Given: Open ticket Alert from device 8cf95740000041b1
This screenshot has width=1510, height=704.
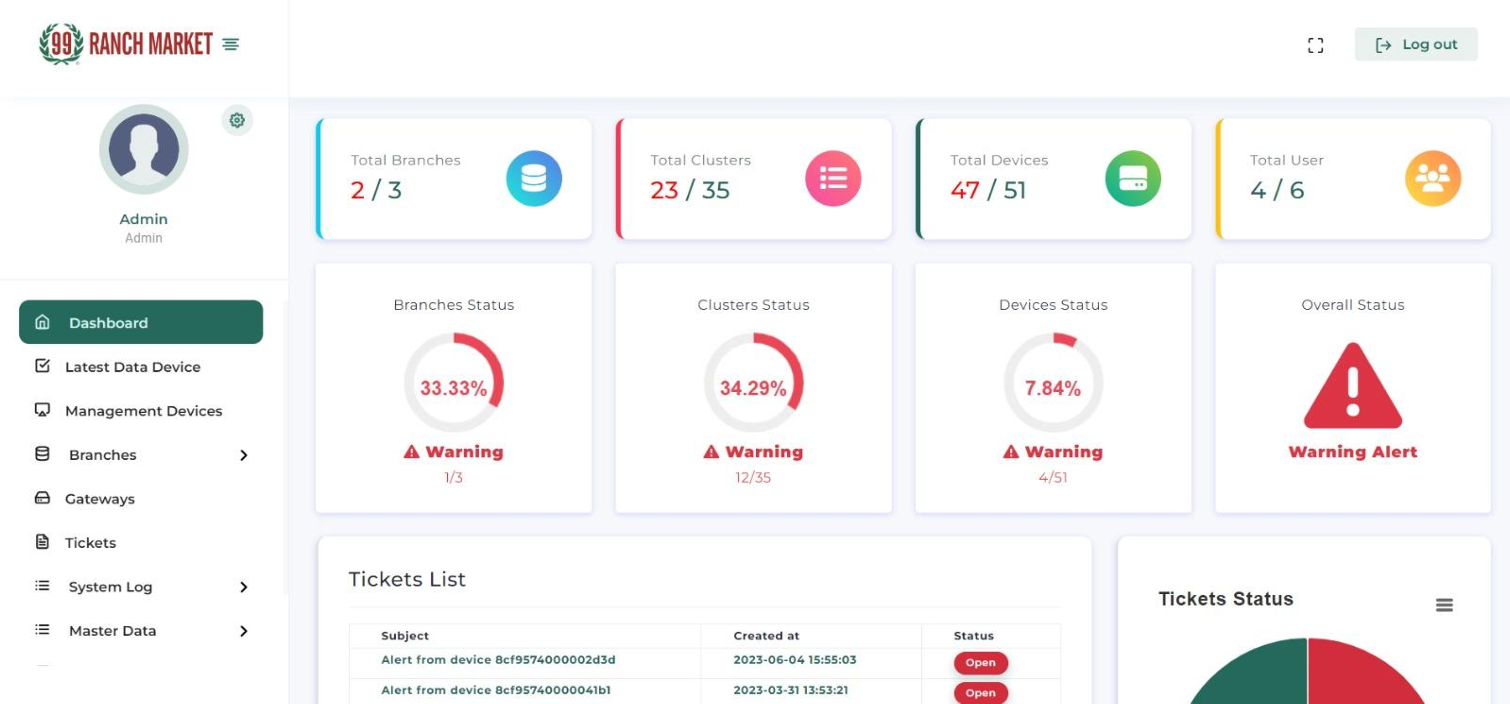Looking at the screenshot, I should click(x=496, y=690).
